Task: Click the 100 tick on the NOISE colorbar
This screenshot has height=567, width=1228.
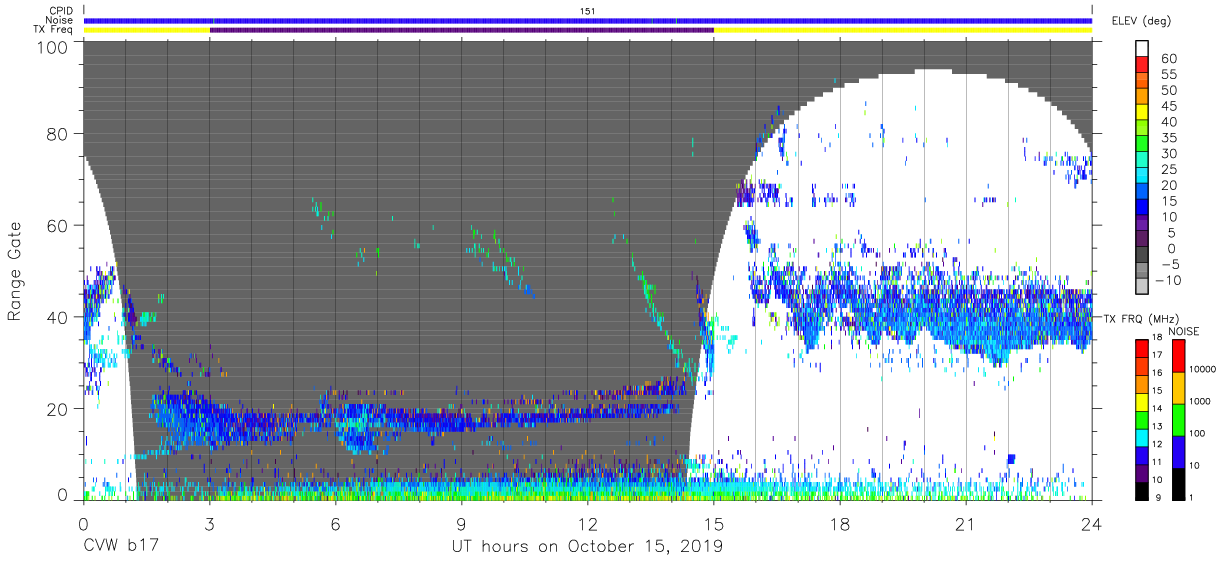Action: click(x=1197, y=433)
